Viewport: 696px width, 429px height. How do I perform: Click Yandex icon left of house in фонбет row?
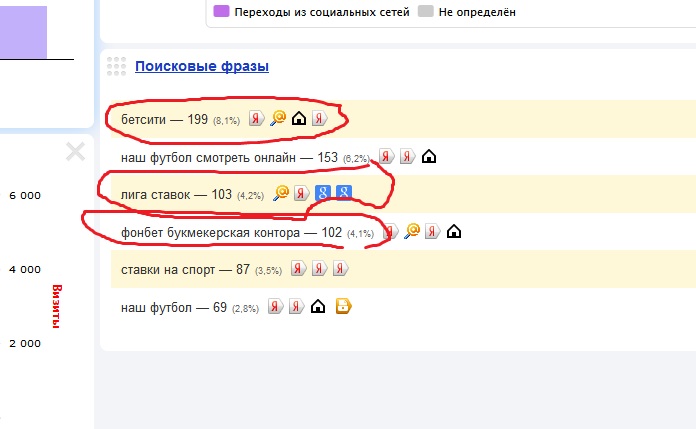[x=432, y=231]
